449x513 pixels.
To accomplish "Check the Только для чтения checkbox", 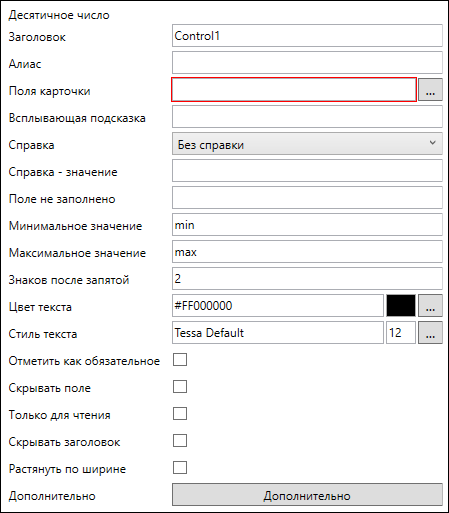I will (x=180, y=414).
